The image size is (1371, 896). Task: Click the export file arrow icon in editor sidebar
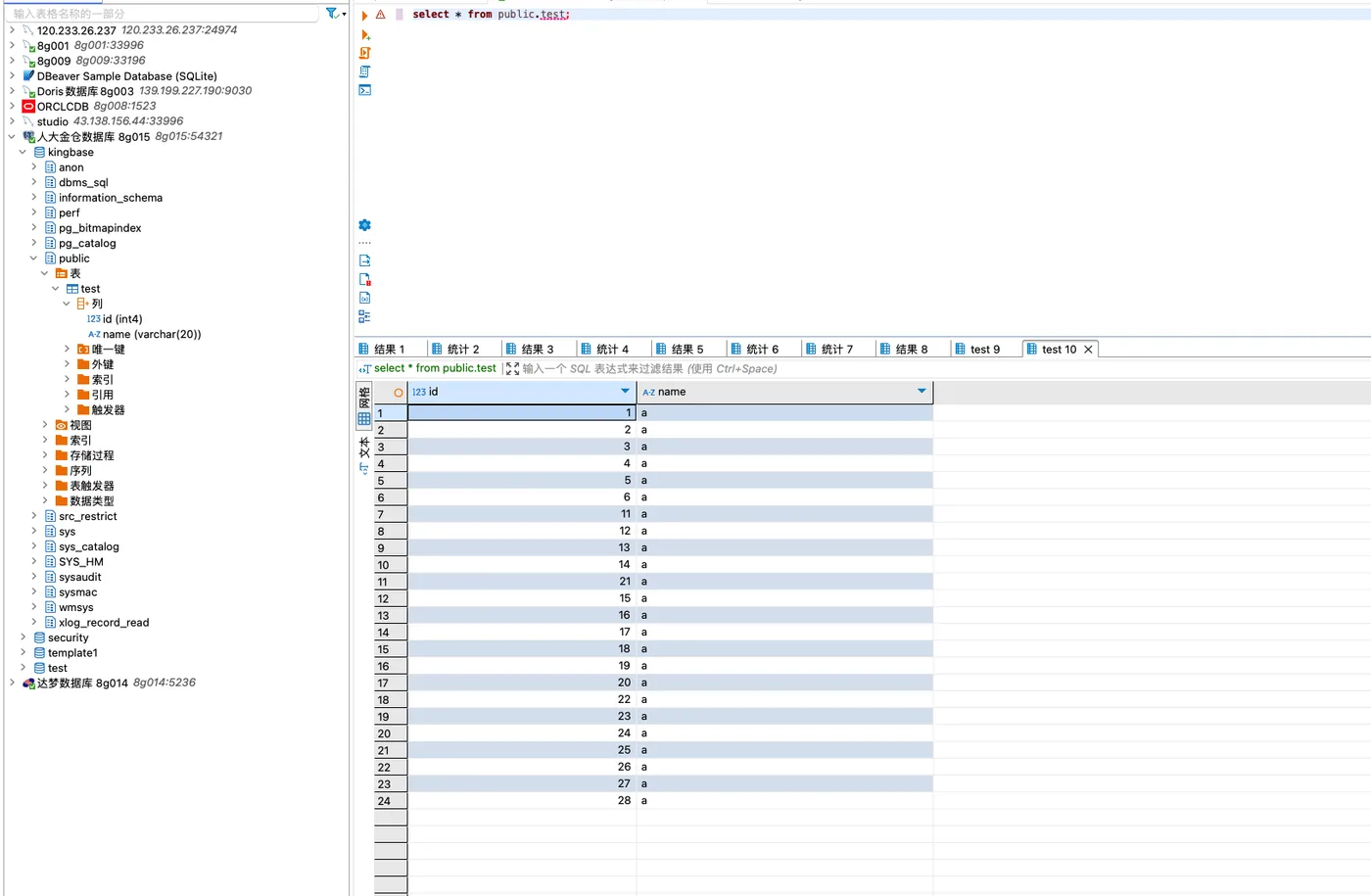[x=365, y=260]
